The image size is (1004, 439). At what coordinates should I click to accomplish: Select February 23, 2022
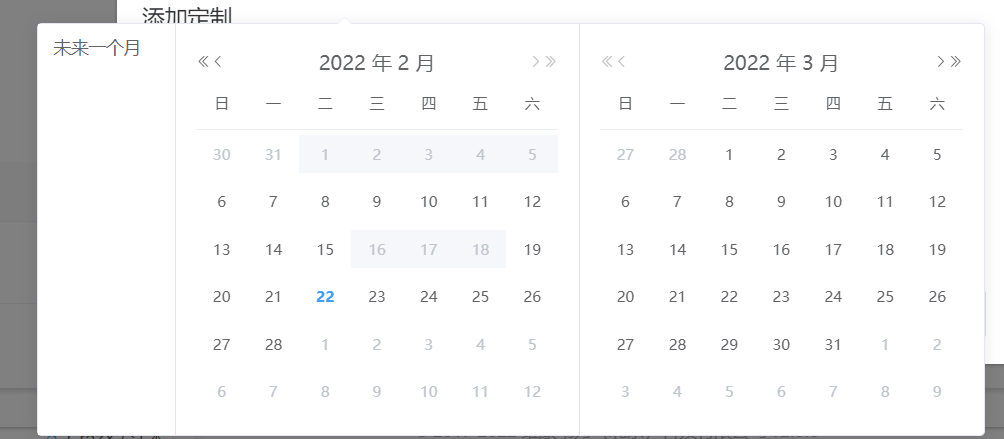pos(376,297)
